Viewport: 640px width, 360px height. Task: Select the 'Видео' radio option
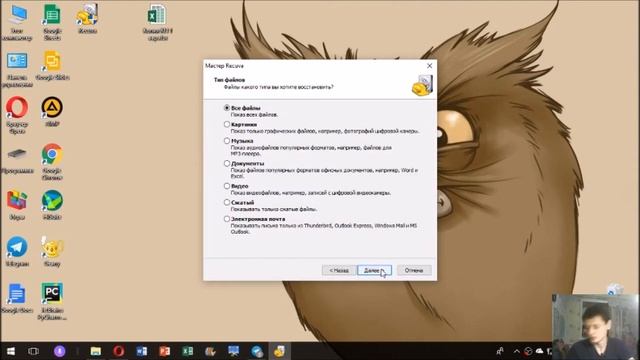coord(227,186)
